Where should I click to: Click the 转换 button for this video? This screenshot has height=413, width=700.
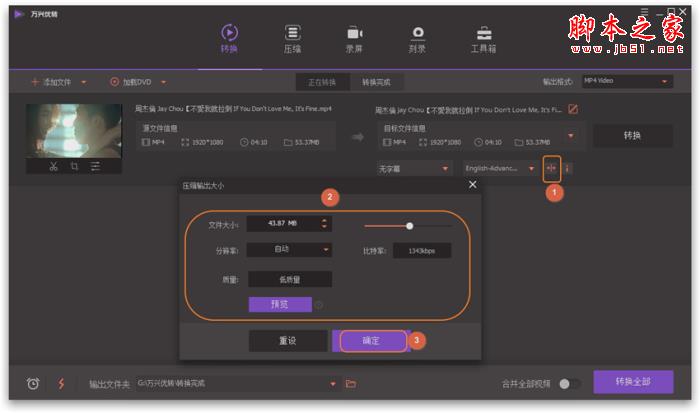(x=633, y=135)
